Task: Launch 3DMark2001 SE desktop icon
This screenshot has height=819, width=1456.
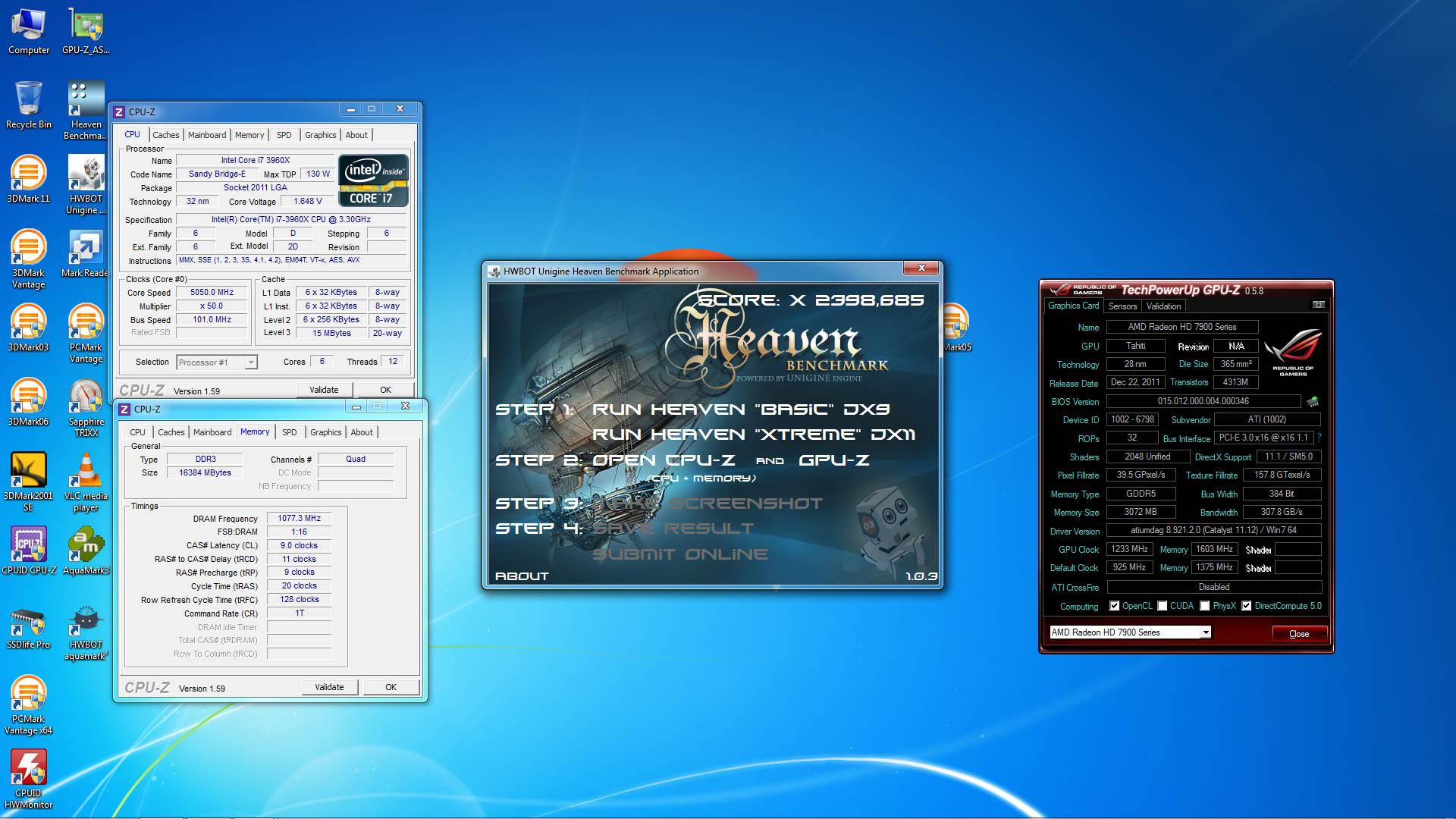Action: [x=28, y=482]
